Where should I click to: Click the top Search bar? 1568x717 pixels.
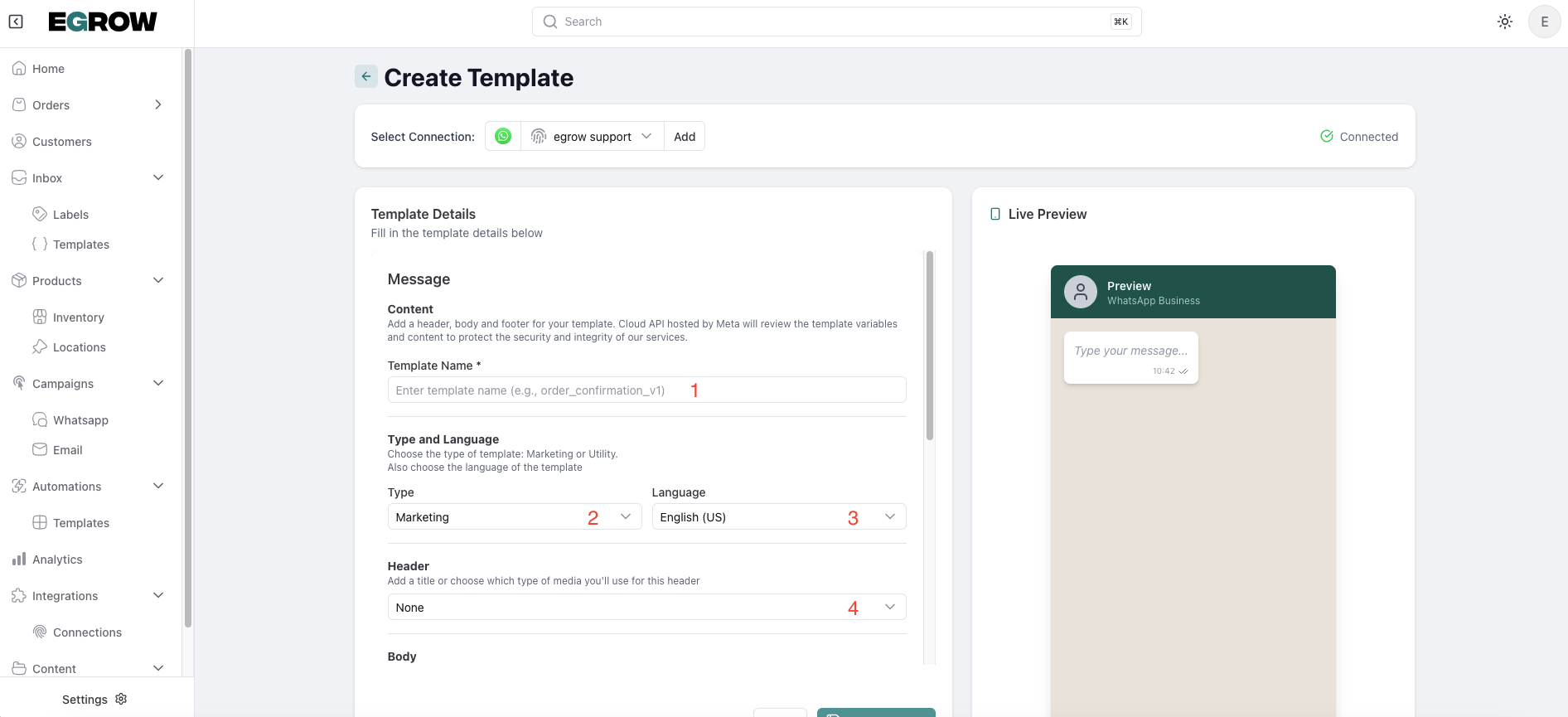[836, 22]
